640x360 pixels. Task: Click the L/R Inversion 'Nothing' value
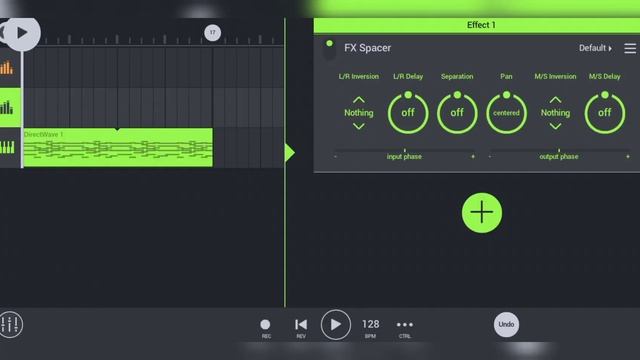click(x=359, y=113)
